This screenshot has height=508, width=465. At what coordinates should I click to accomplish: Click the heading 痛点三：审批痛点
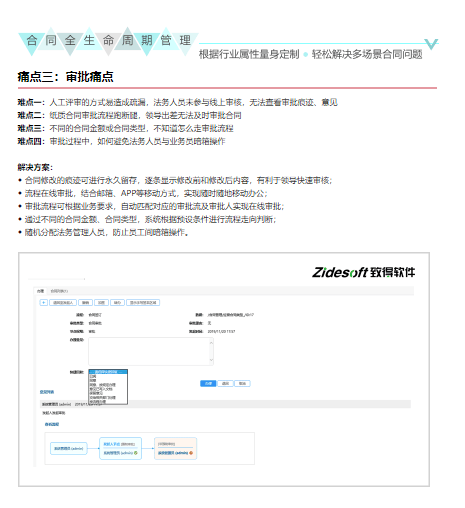point(65,77)
